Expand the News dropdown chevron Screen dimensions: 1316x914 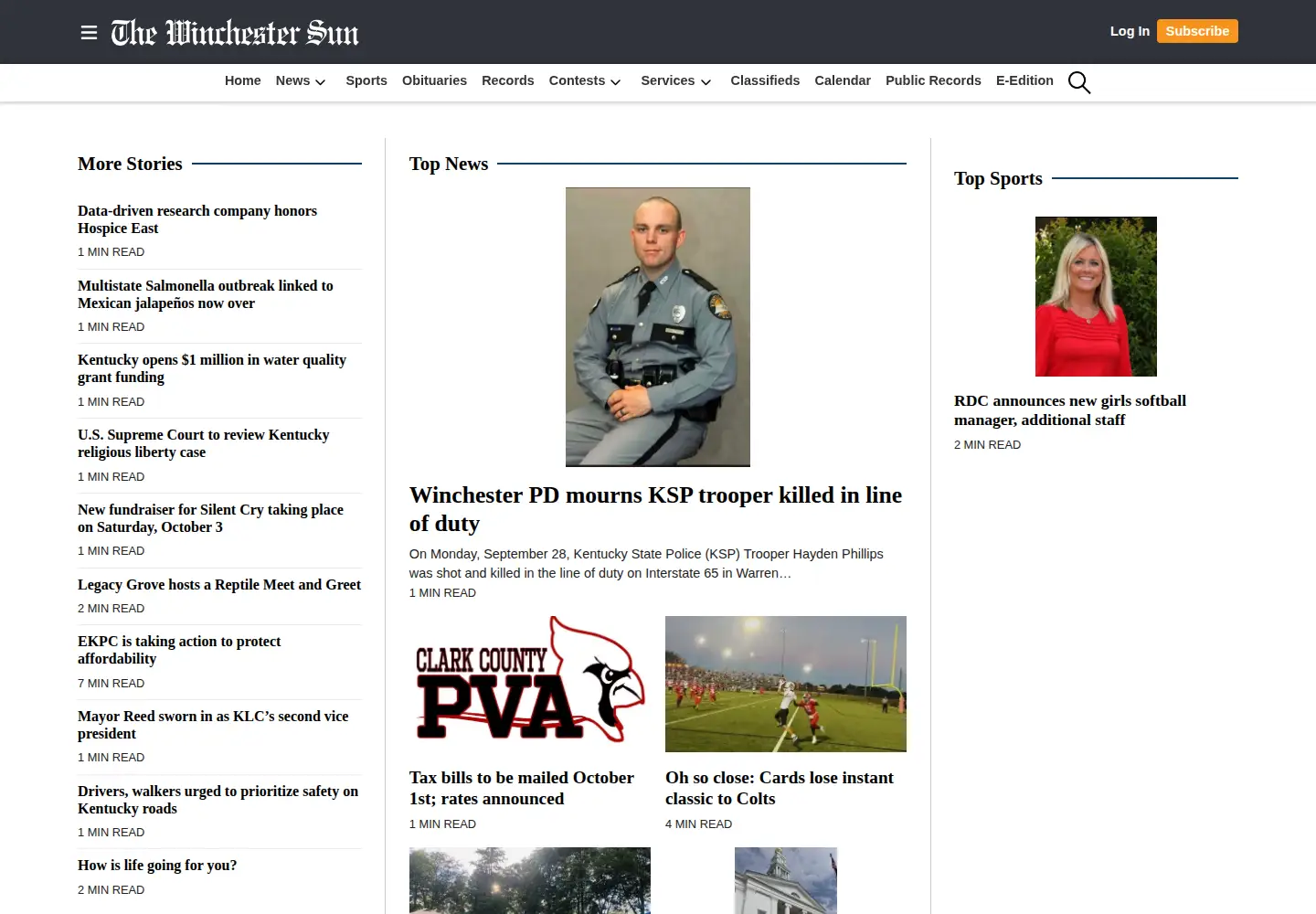321,81
